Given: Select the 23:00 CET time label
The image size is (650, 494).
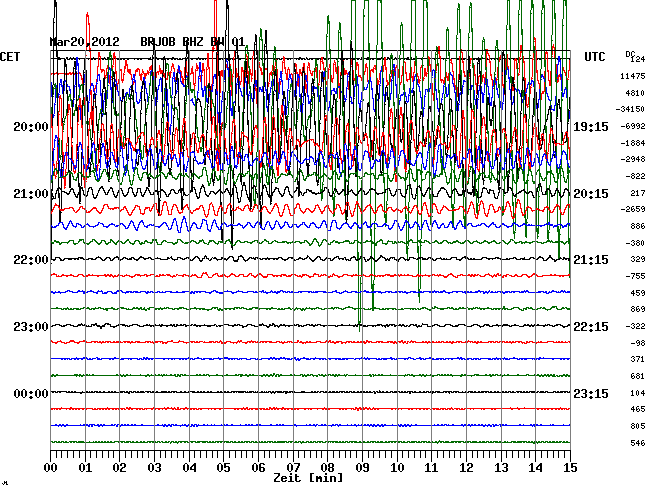Looking at the screenshot, I should coord(31,327).
